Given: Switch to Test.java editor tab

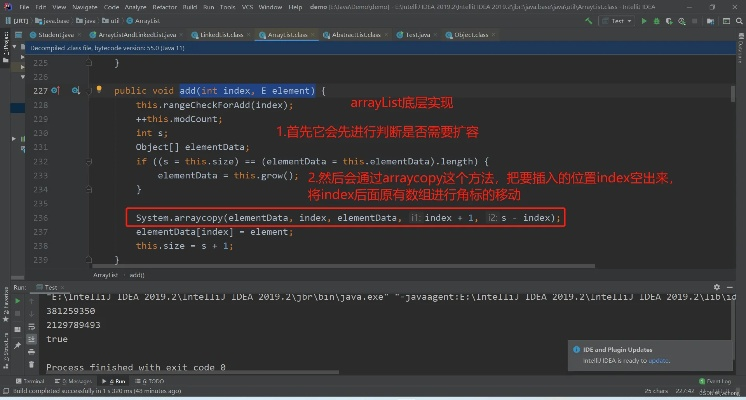Looking at the screenshot, I should (x=417, y=35).
